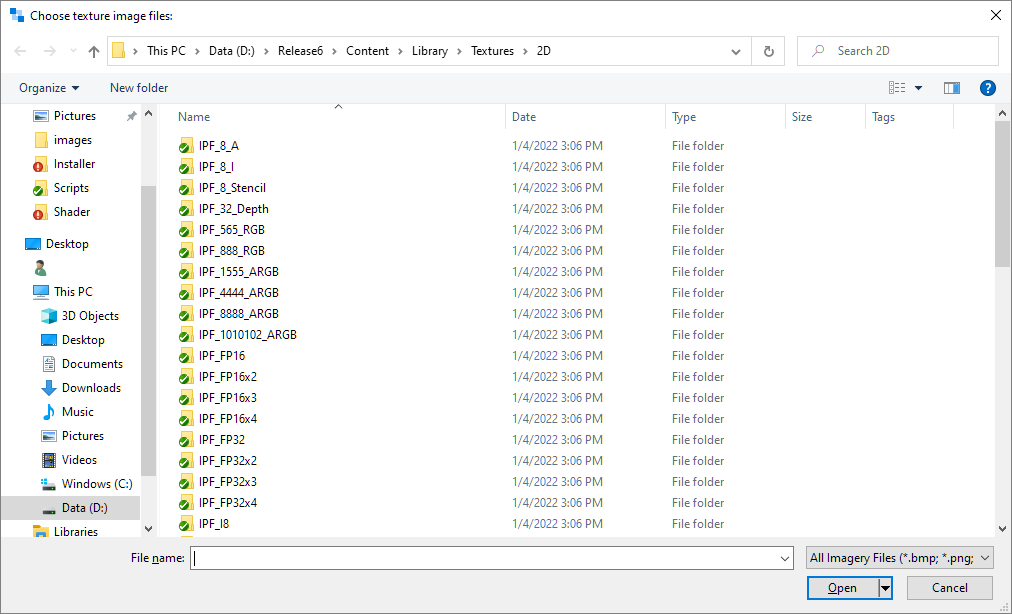1012x614 pixels.
Task: Open File name history dropdown arrow
Action: (785, 558)
